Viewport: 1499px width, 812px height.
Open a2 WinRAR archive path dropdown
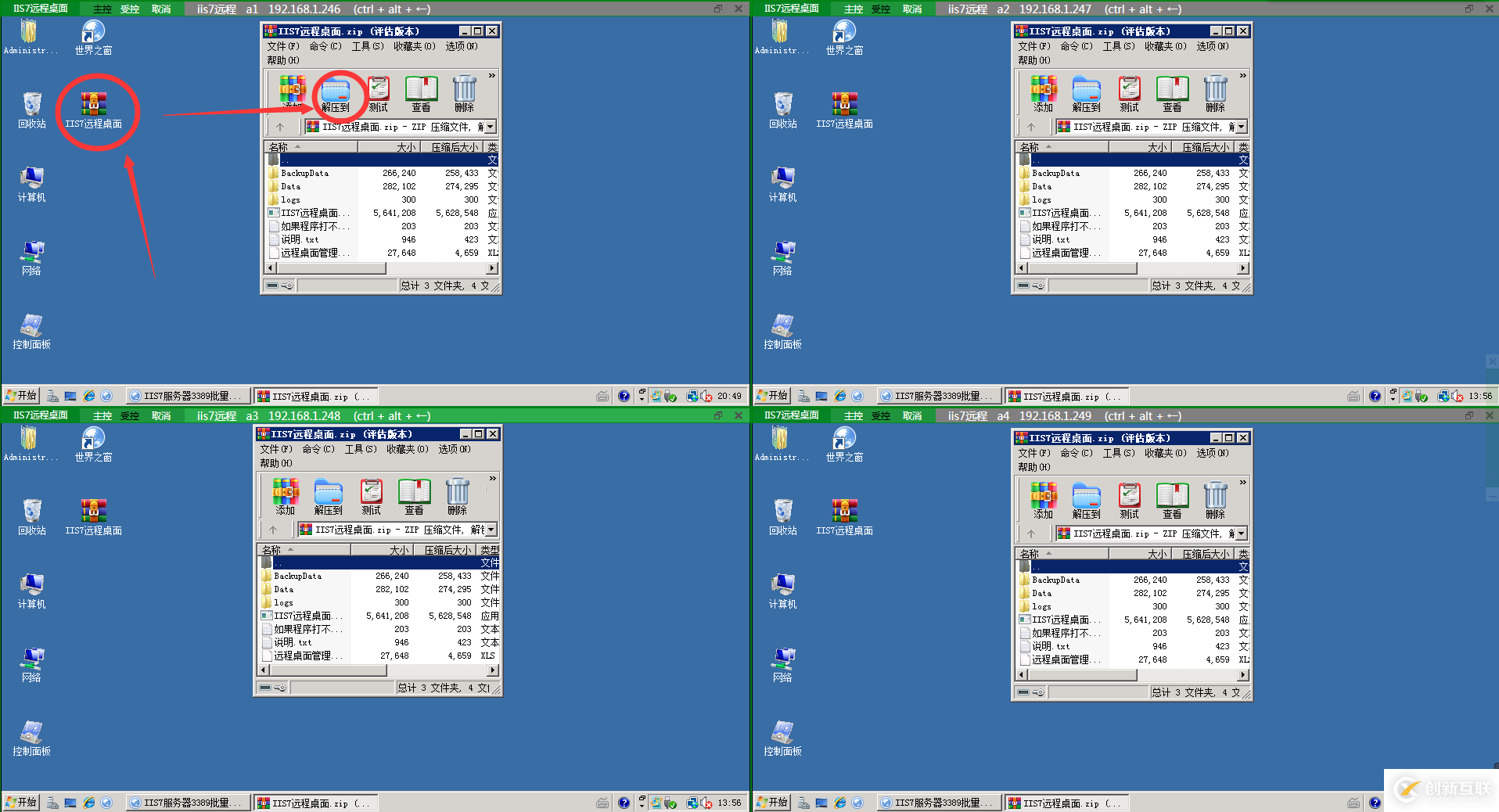click(x=1242, y=127)
